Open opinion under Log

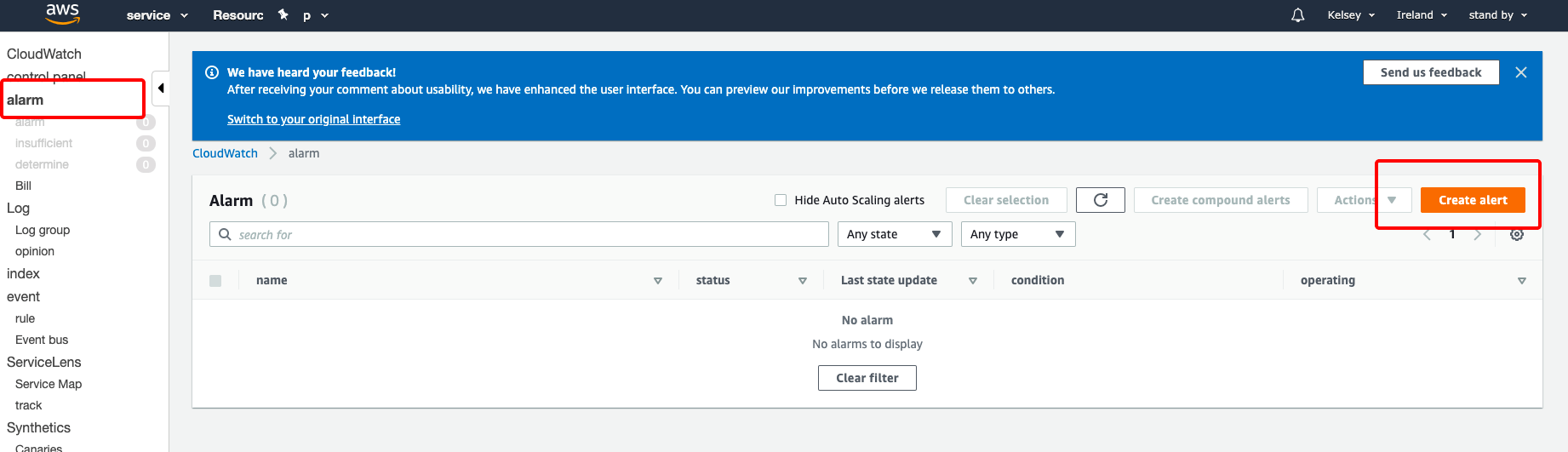[x=35, y=251]
